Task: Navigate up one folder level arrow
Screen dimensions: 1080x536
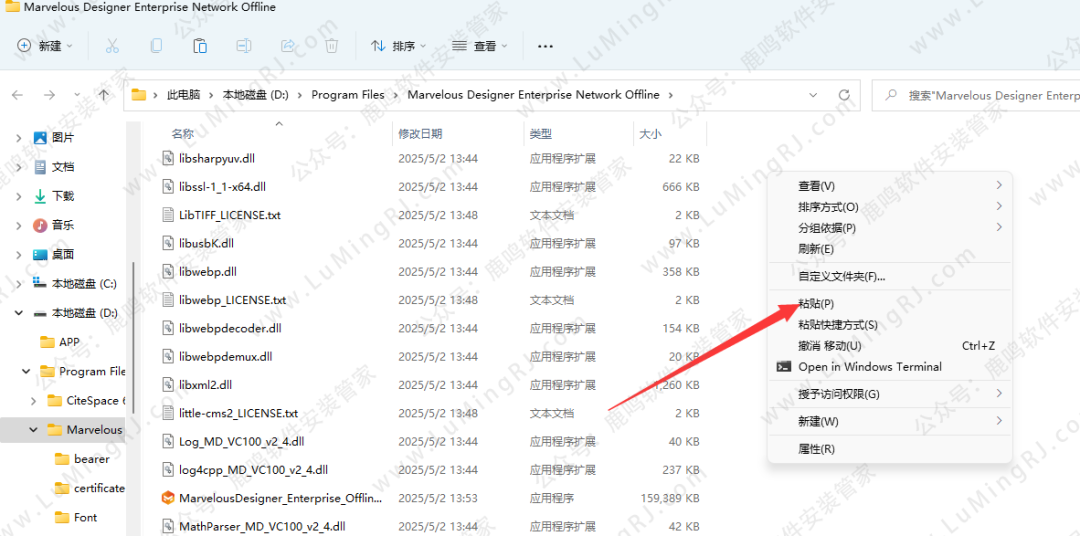Action: click(104, 95)
